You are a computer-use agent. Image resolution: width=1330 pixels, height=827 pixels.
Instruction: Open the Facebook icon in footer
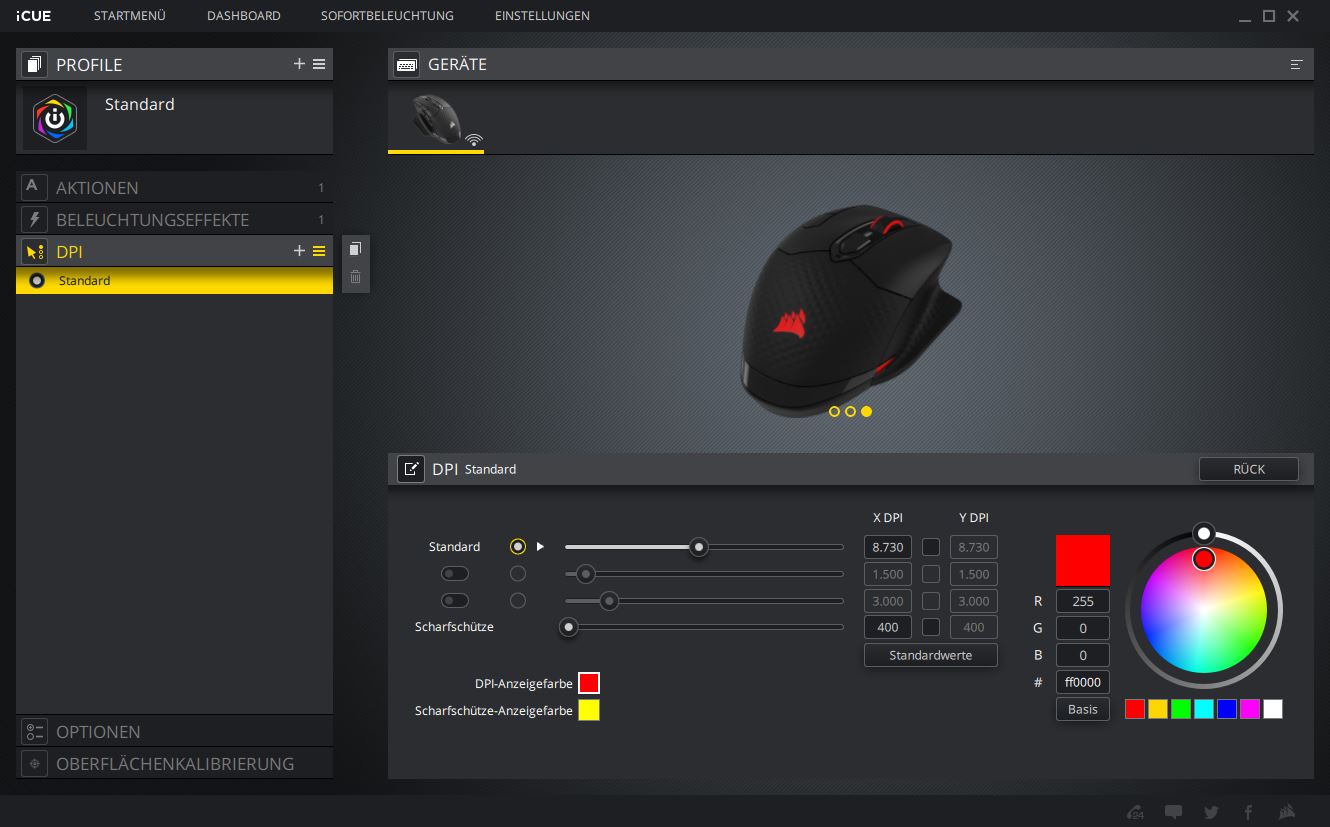coord(1249,812)
